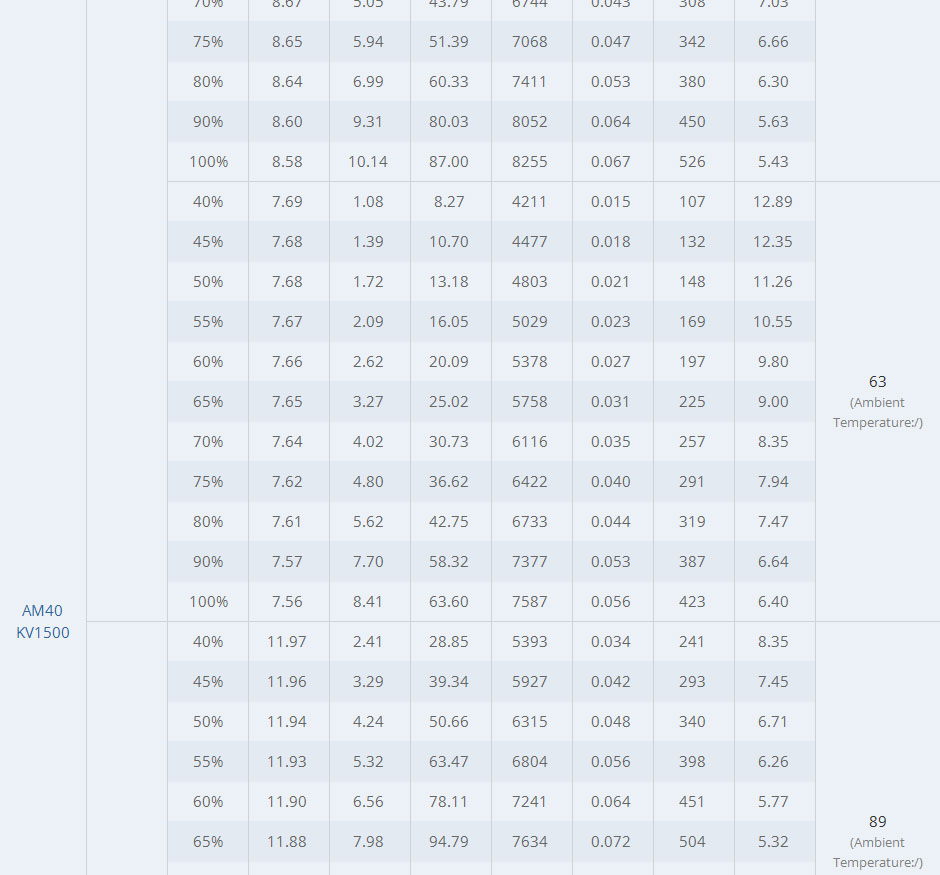Click the 5029 value cell
Viewport: 940px width, 875px height.
click(x=530, y=321)
